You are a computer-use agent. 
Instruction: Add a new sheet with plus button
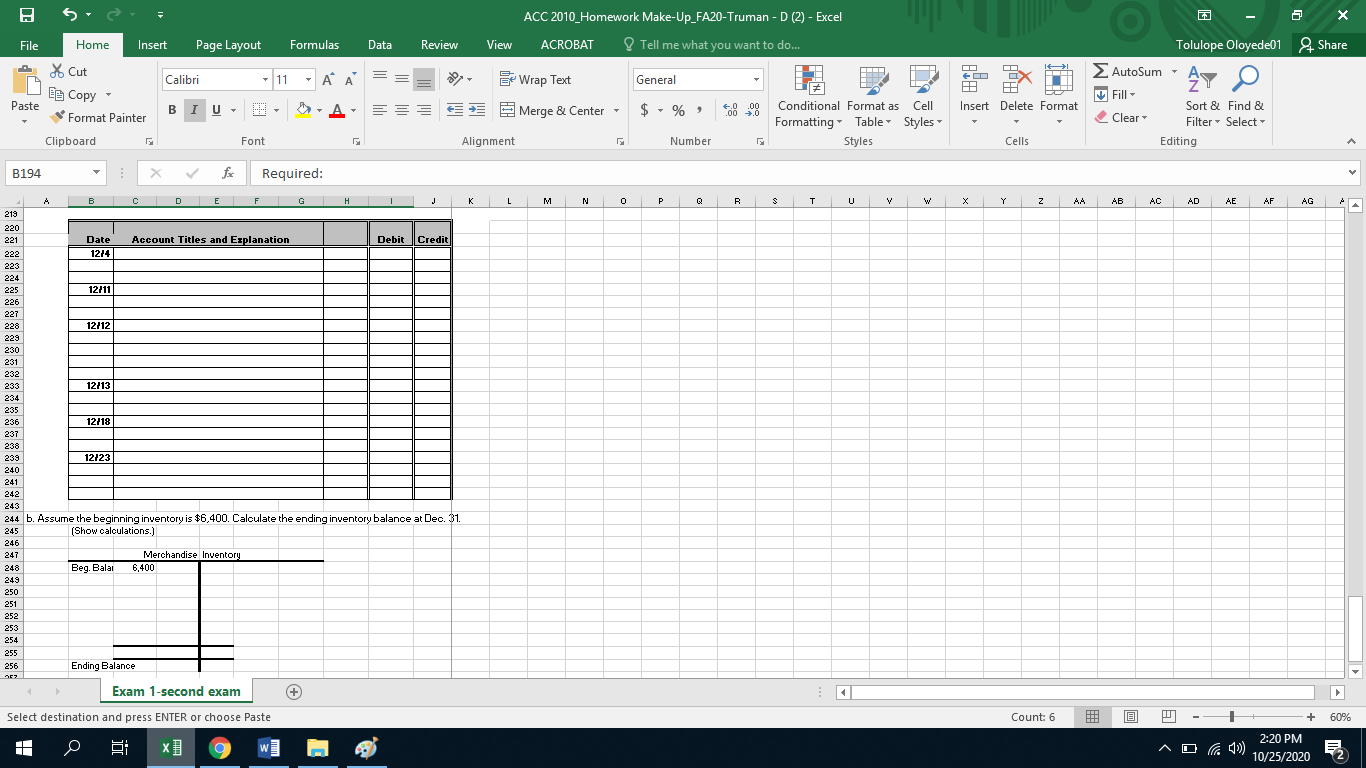click(293, 692)
